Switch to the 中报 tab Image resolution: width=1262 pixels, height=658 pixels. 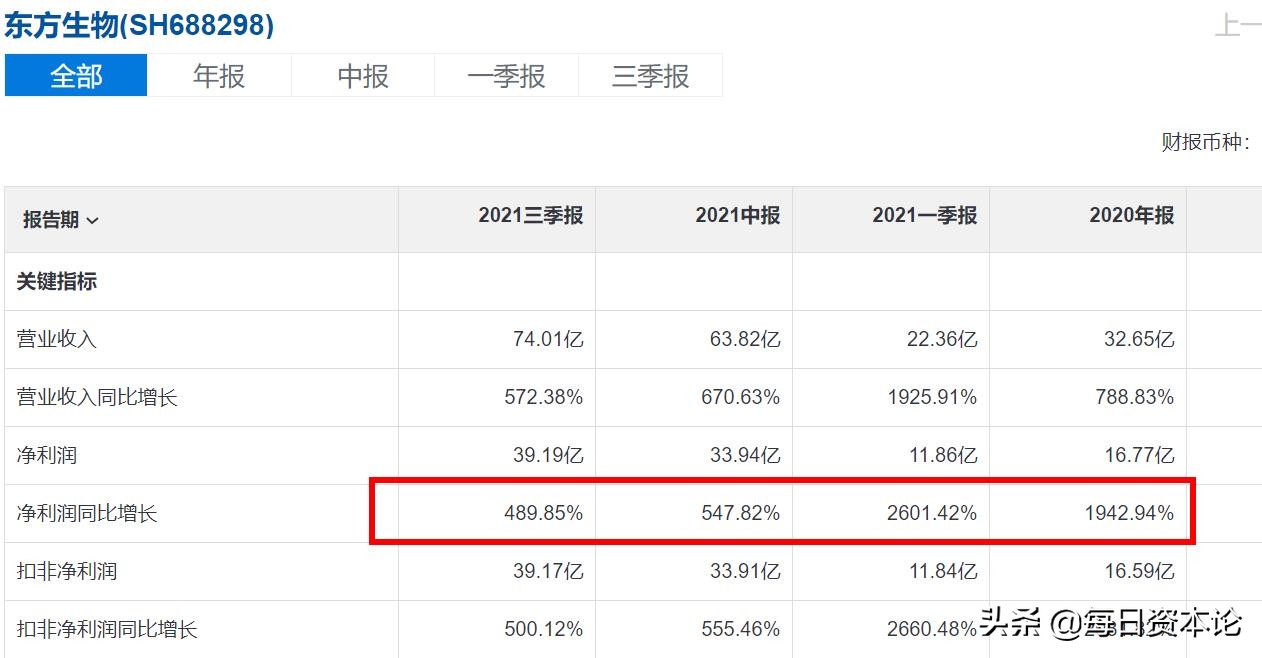[363, 76]
